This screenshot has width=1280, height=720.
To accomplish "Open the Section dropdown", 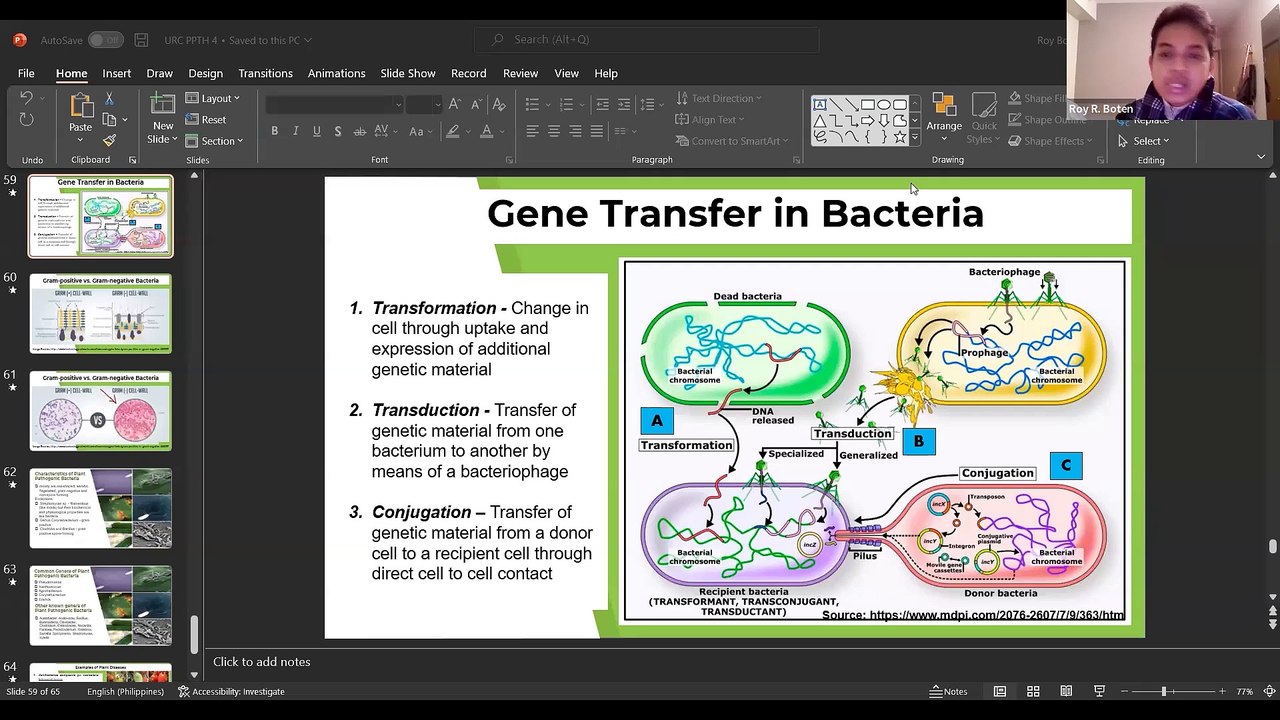I will point(215,141).
